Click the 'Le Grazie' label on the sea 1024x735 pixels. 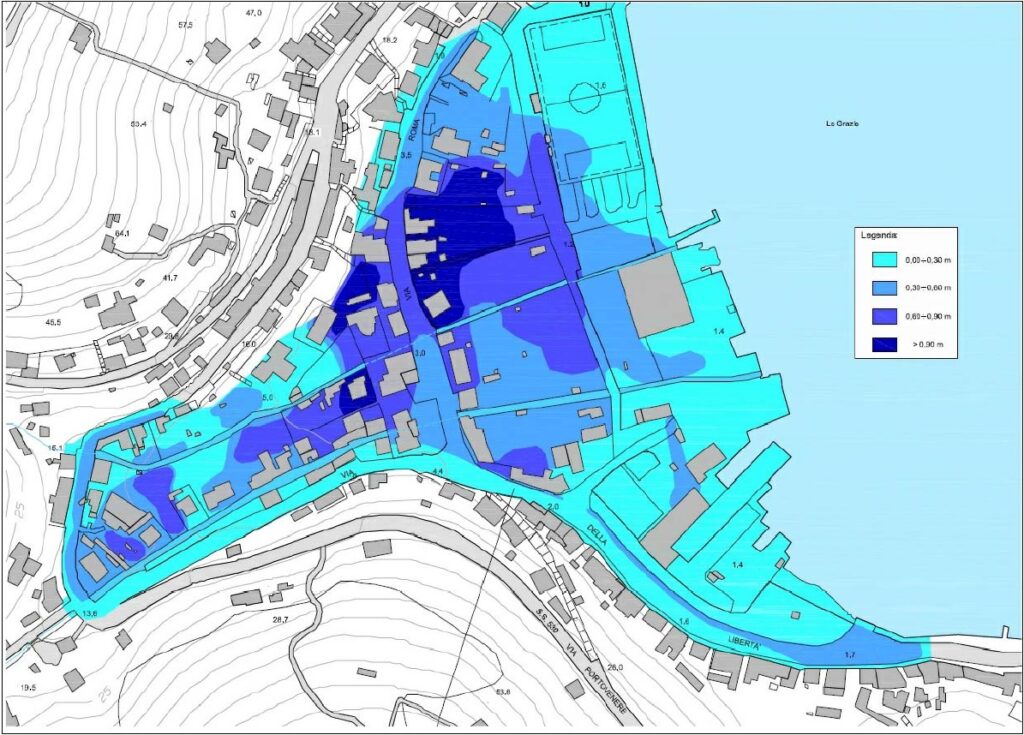click(x=842, y=123)
